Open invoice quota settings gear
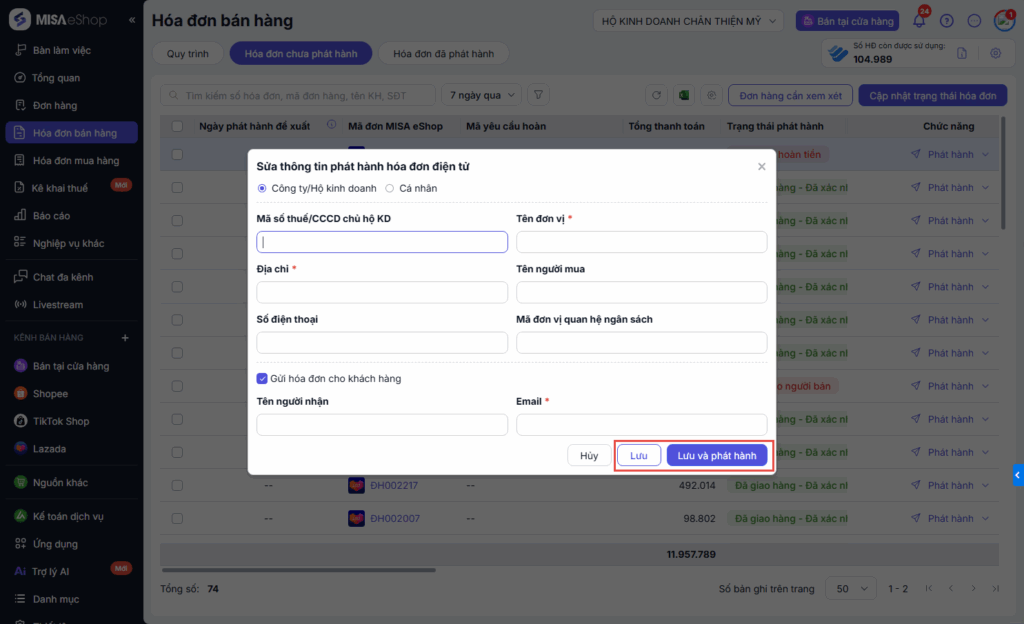This screenshot has width=1024, height=624. click(x=995, y=54)
